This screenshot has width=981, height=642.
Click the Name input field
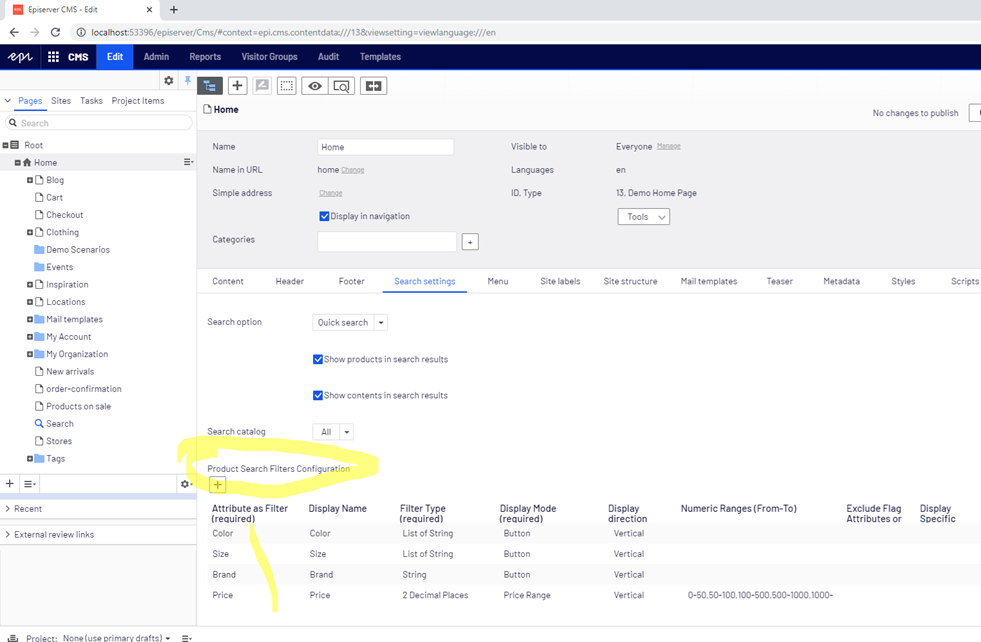click(x=385, y=147)
